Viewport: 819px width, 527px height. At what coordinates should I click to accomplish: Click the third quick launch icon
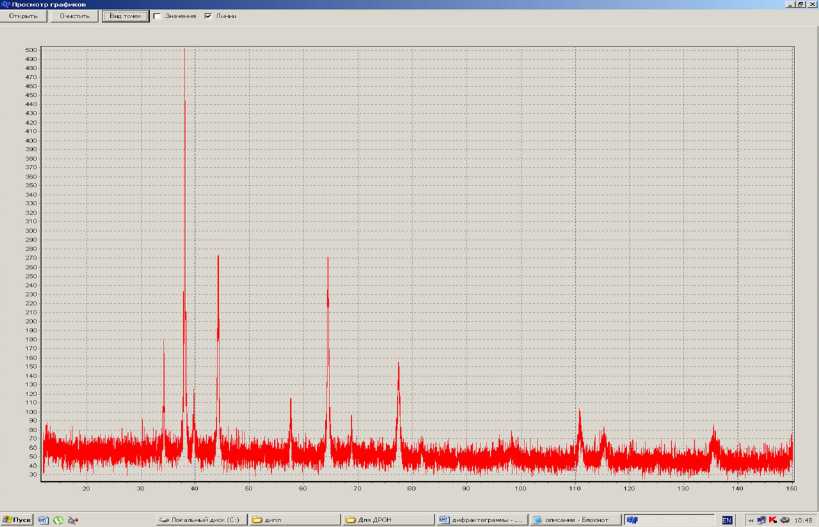72,520
